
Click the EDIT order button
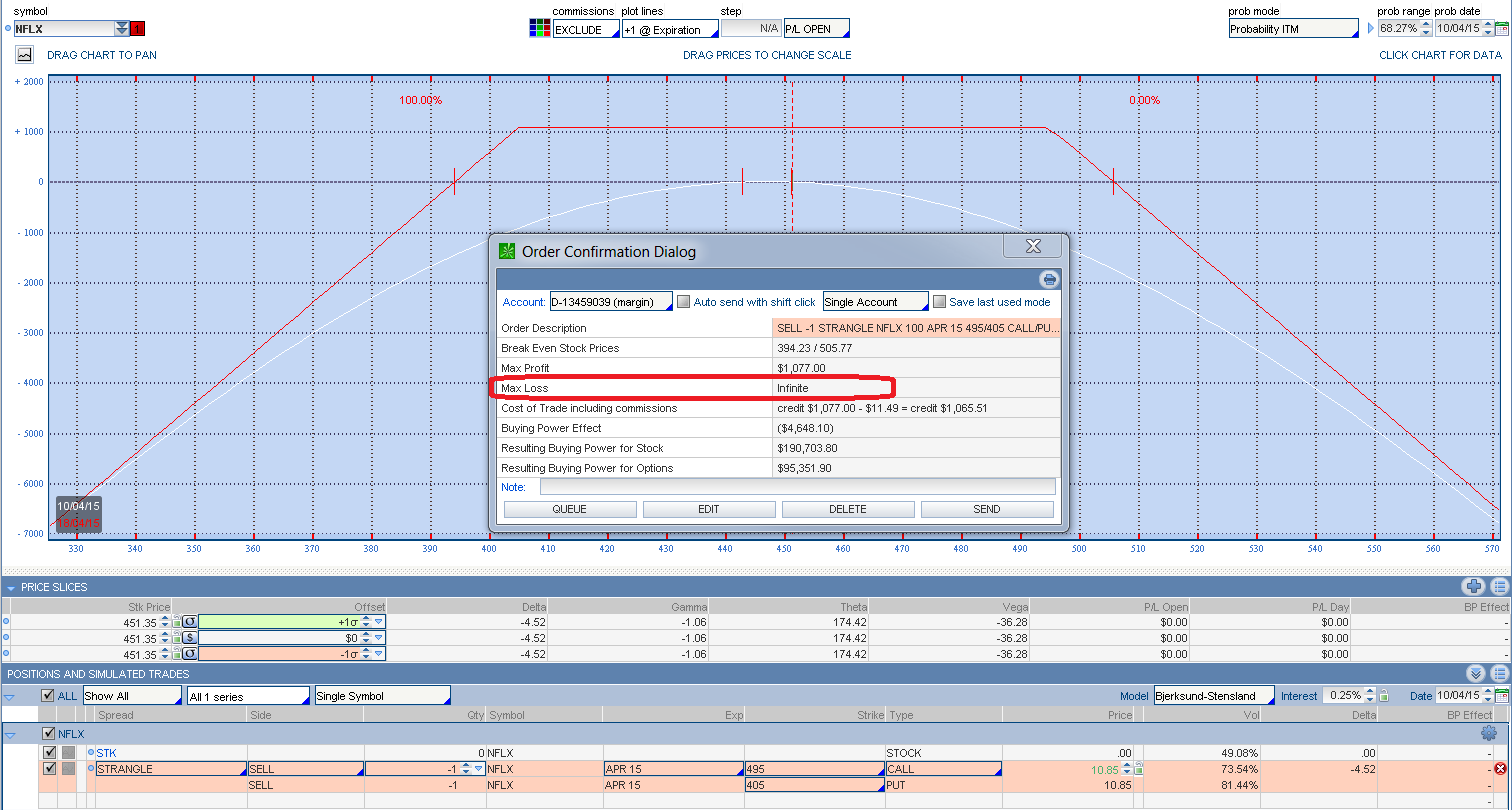click(x=709, y=509)
